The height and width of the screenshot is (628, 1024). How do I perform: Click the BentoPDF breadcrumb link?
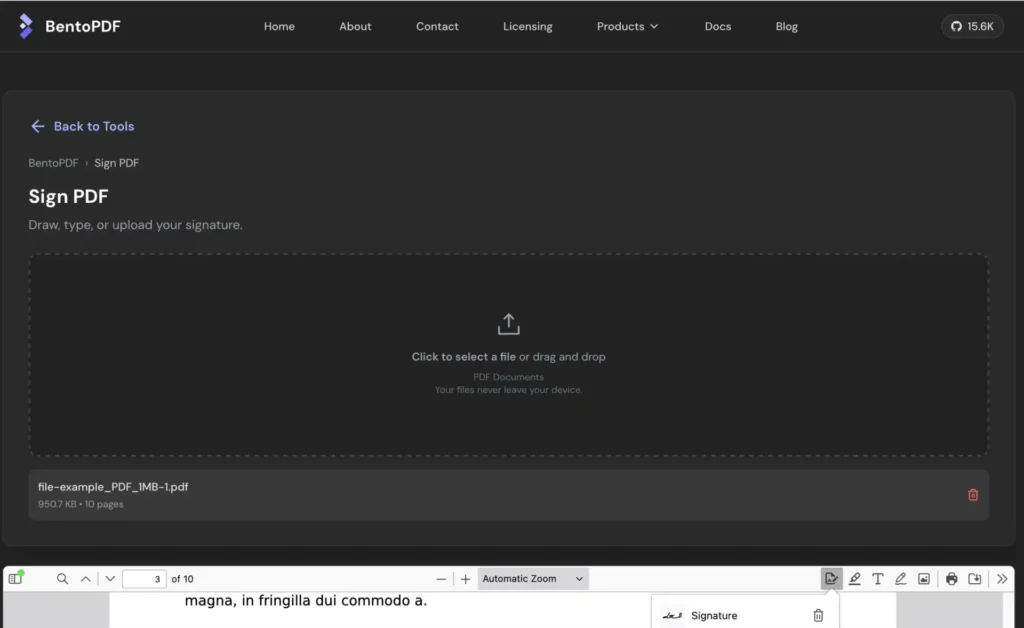53,163
